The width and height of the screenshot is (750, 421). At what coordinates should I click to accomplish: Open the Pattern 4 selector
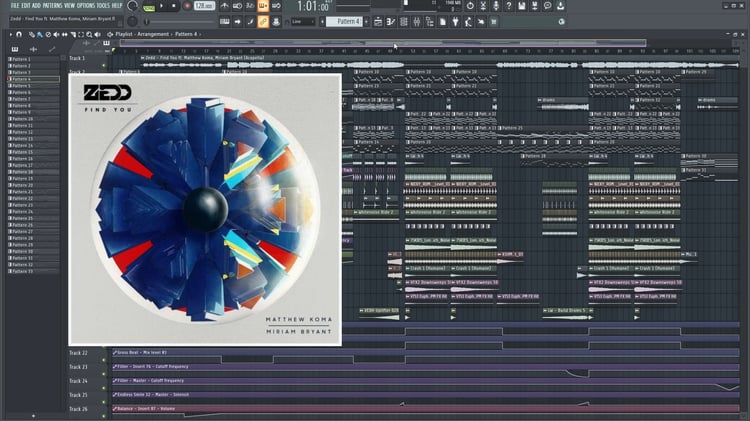point(344,22)
